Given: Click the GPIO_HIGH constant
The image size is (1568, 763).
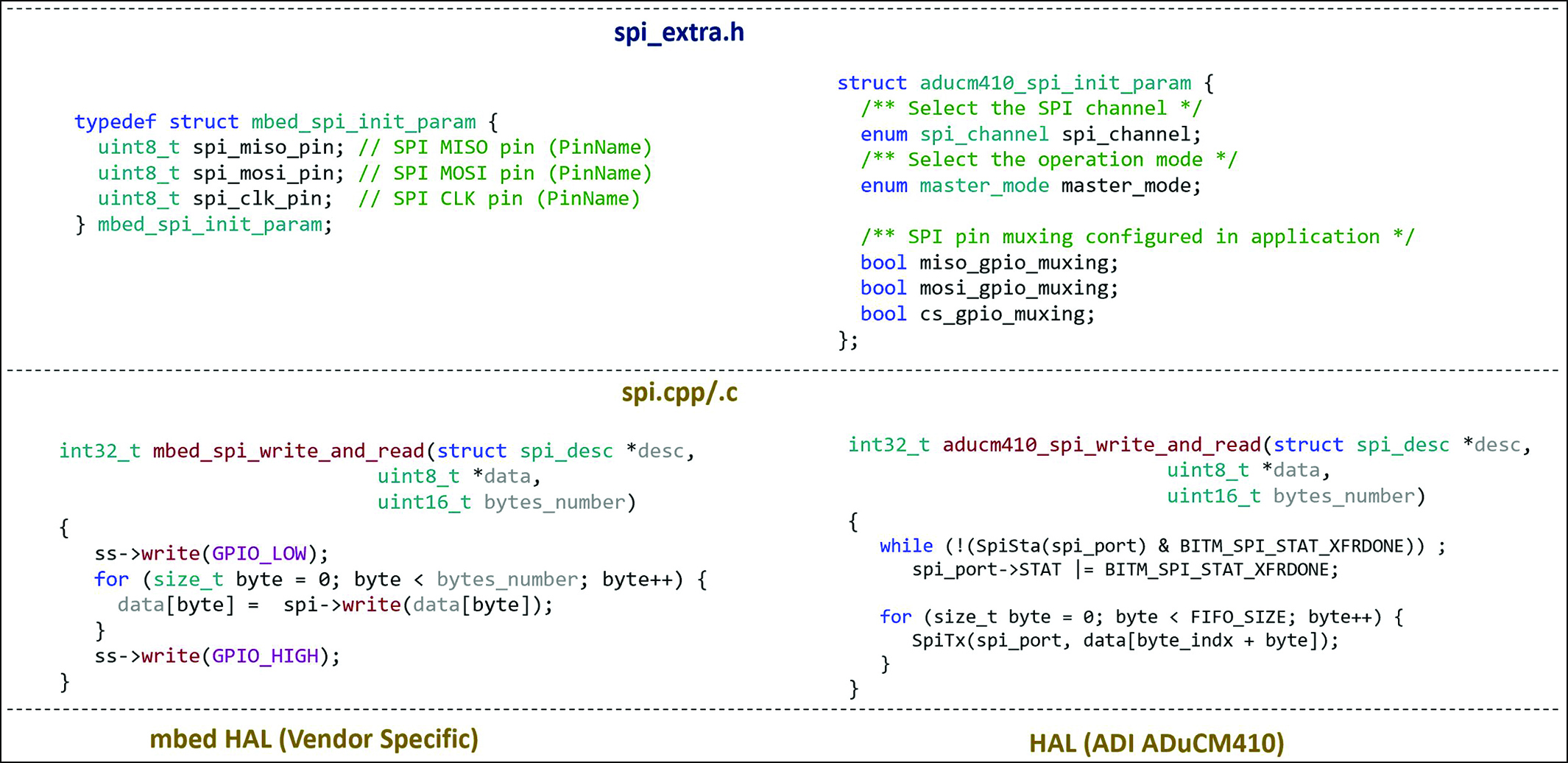Looking at the screenshot, I should (x=265, y=656).
